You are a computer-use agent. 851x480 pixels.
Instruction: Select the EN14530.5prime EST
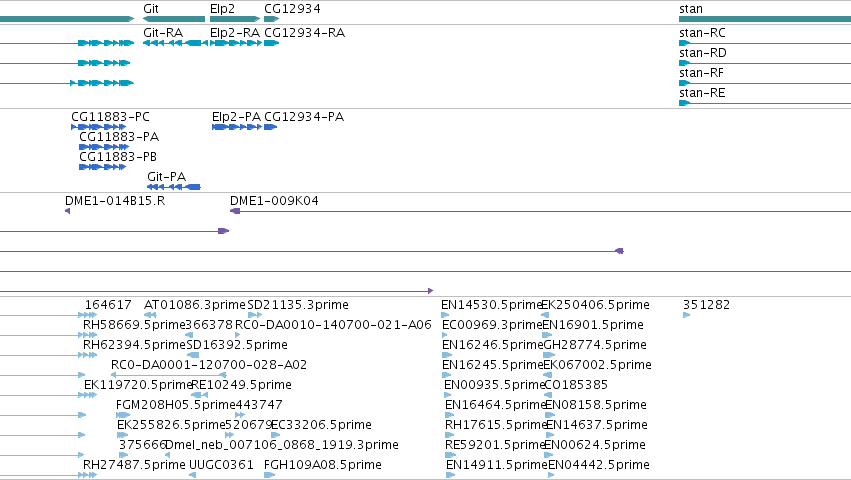(492, 305)
